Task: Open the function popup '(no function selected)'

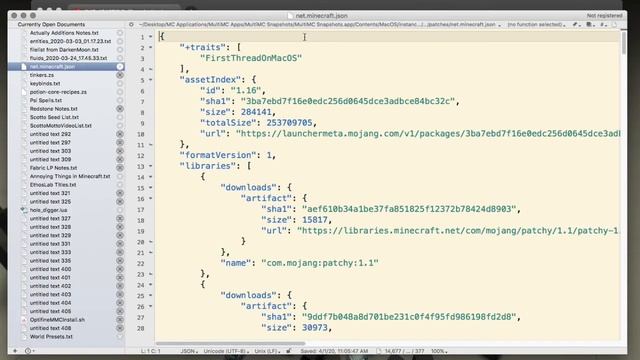Action: (536, 24)
